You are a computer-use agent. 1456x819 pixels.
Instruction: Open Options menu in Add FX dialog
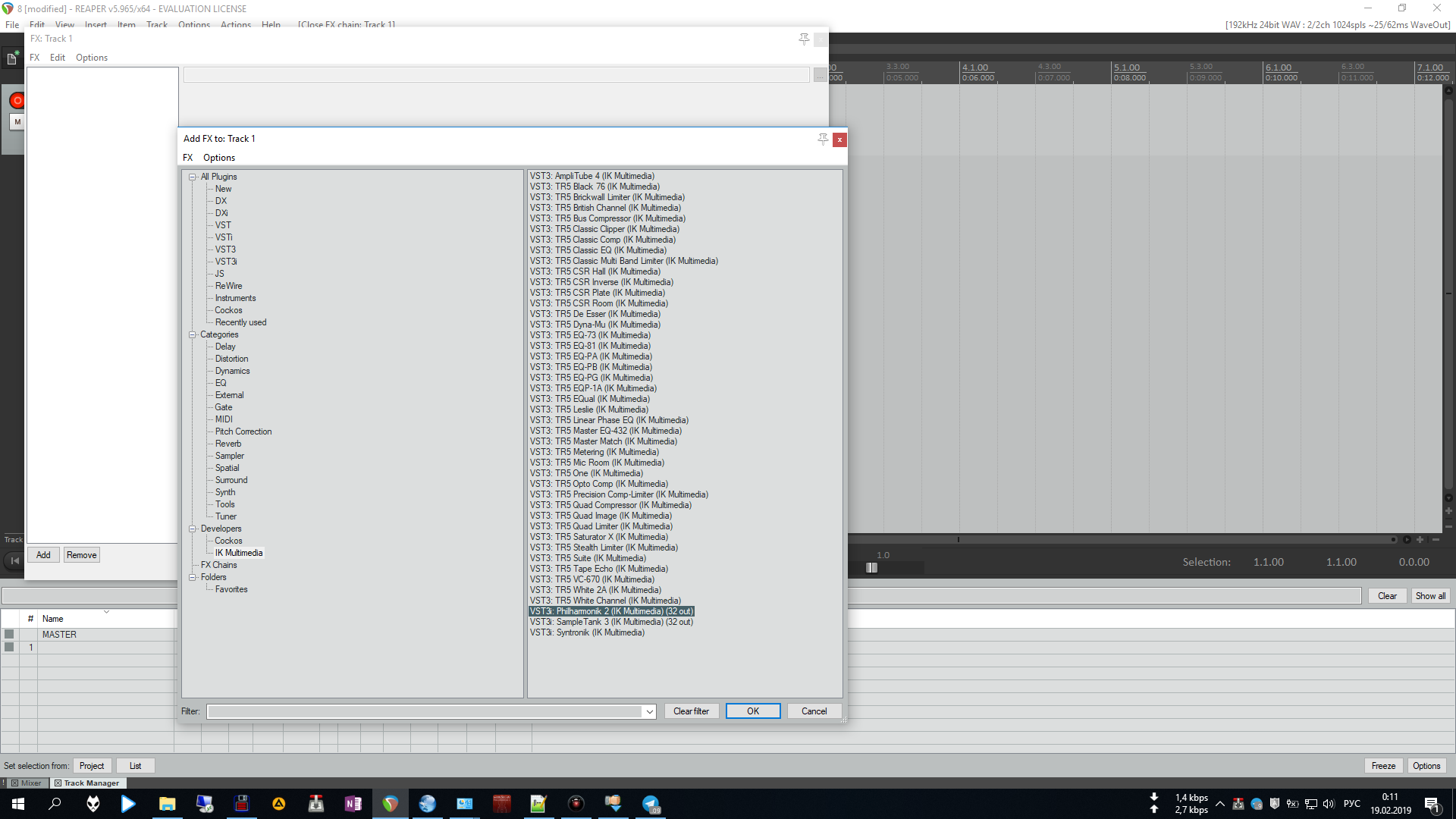218,158
